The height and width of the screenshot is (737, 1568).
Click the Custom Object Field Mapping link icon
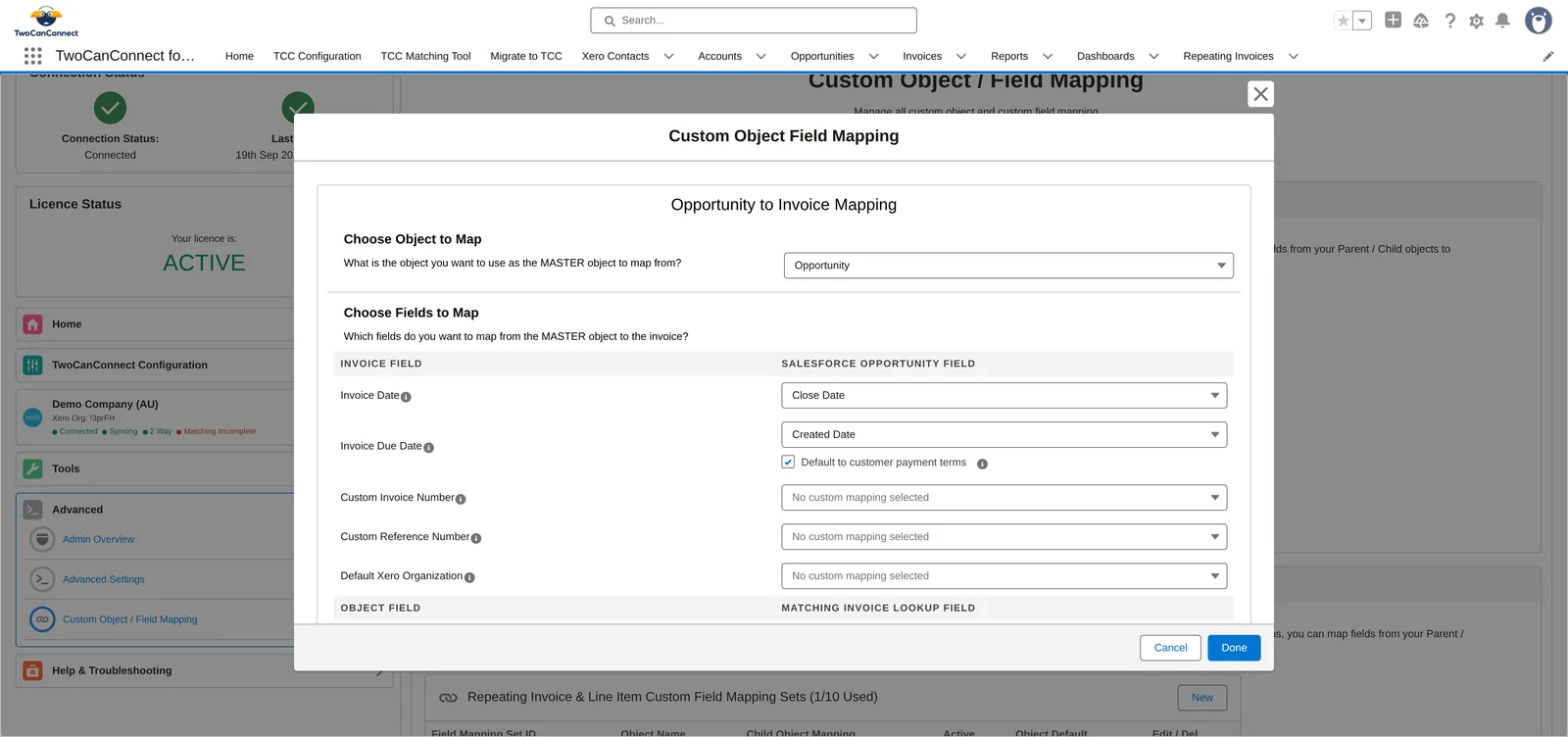click(42, 619)
